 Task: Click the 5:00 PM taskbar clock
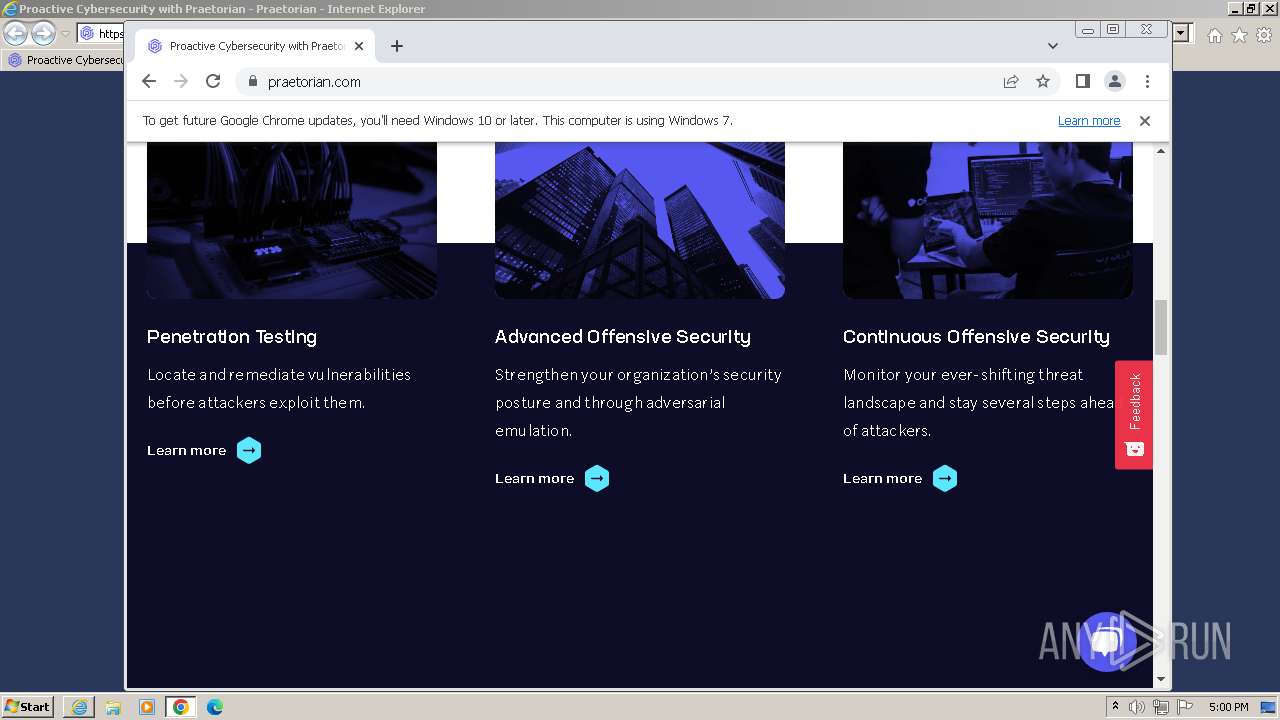tap(1228, 707)
